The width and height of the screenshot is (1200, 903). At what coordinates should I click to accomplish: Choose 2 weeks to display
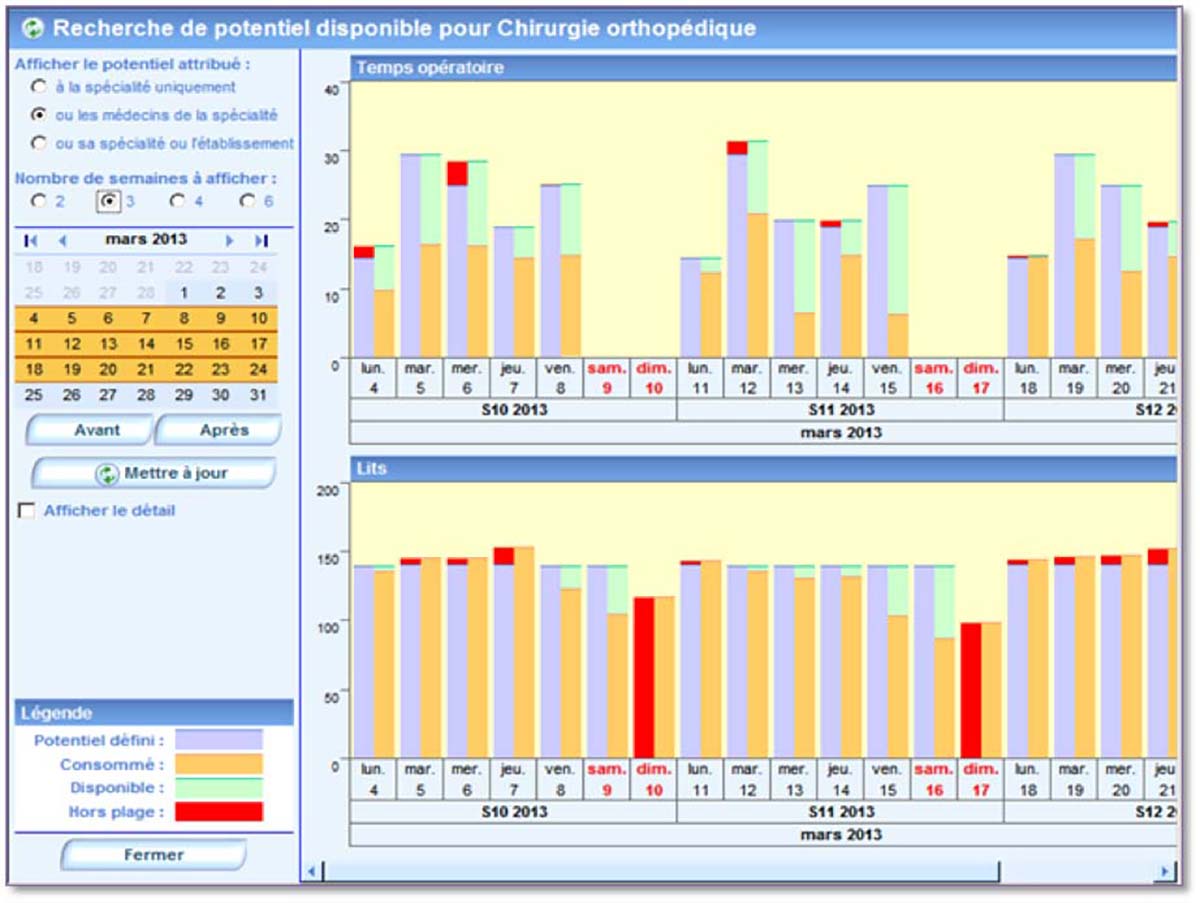(x=39, y=201)
